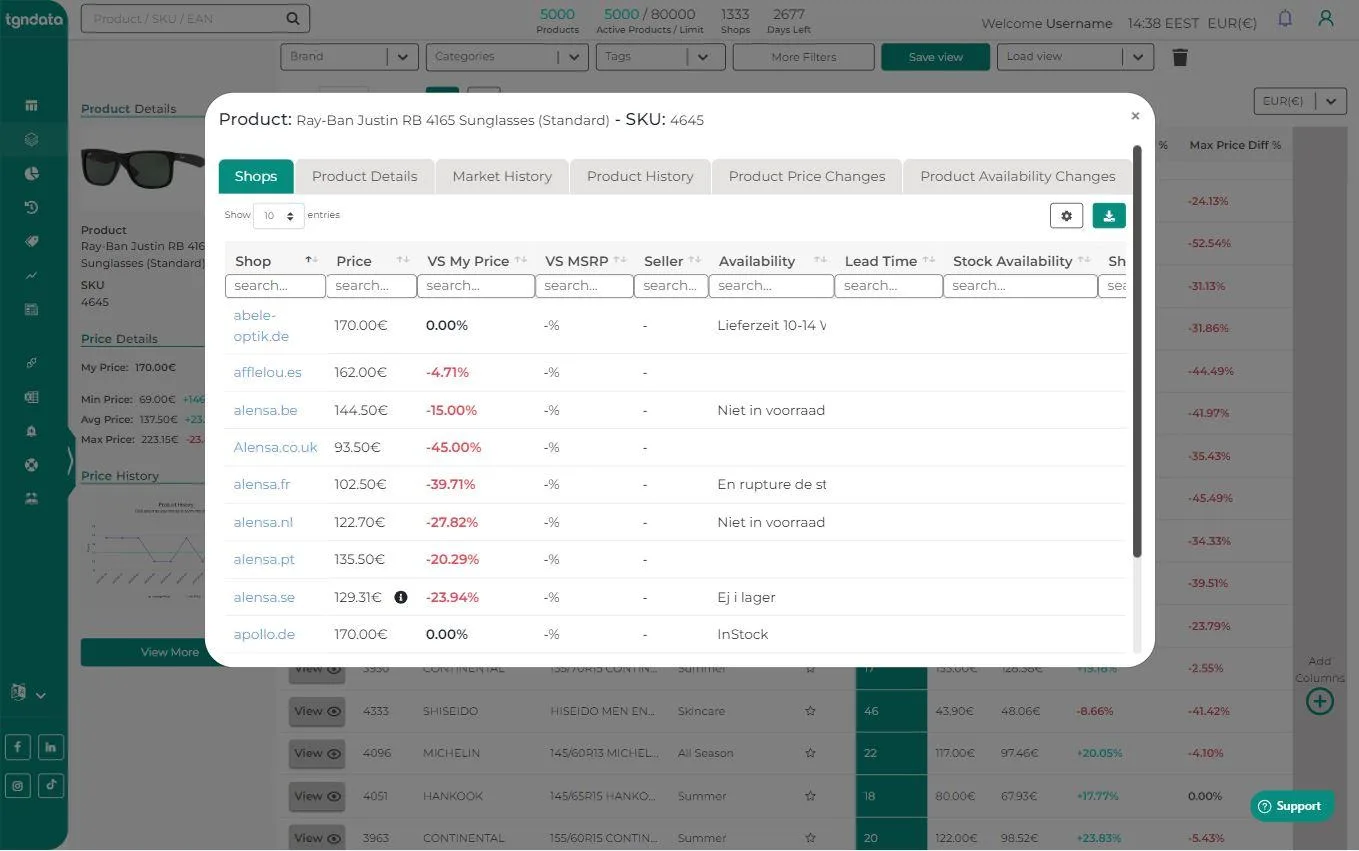
Task: Open the link chain icon in sidebar
Action: [x=31, y=363]
